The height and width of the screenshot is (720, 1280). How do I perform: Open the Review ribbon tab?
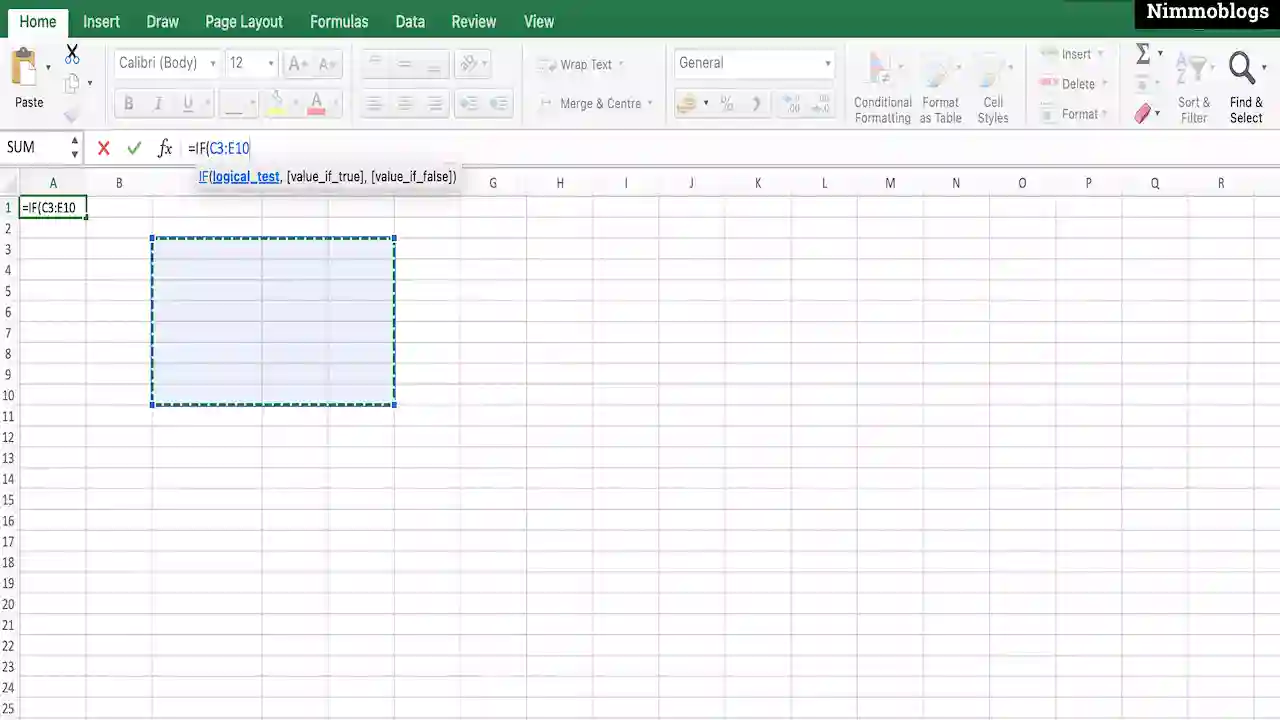click(473, 21)
